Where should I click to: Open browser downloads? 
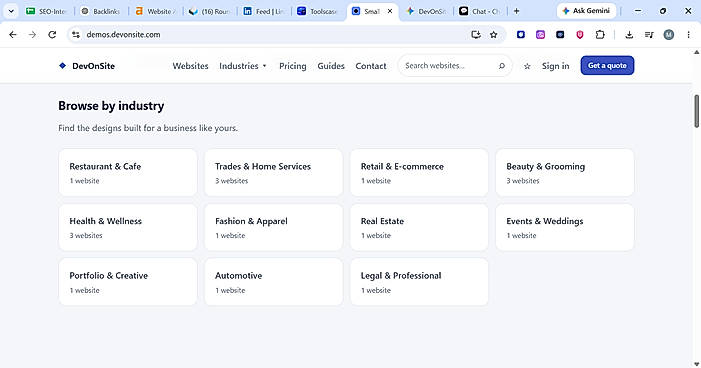[x=629, y=34]
